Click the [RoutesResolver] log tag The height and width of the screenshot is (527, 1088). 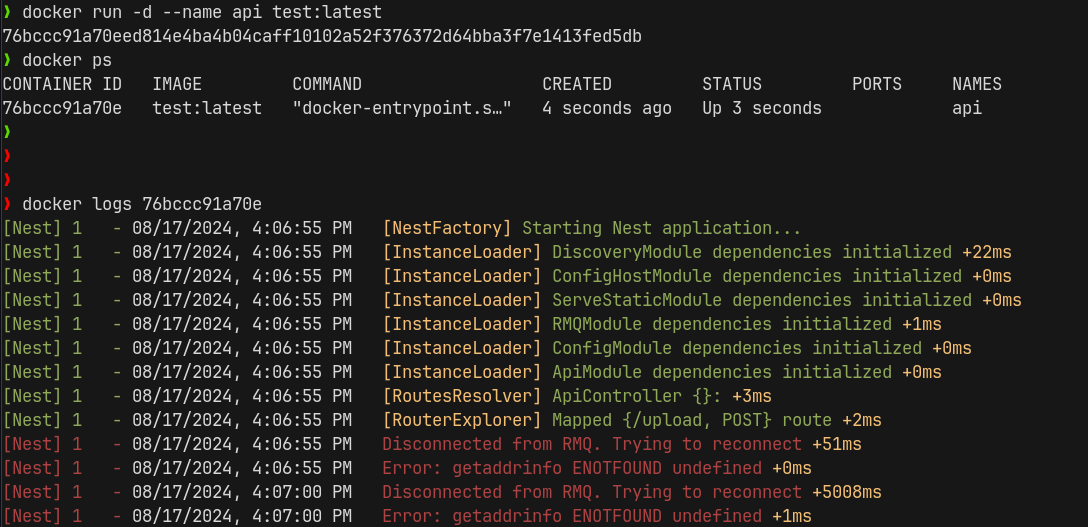(461, 397)
